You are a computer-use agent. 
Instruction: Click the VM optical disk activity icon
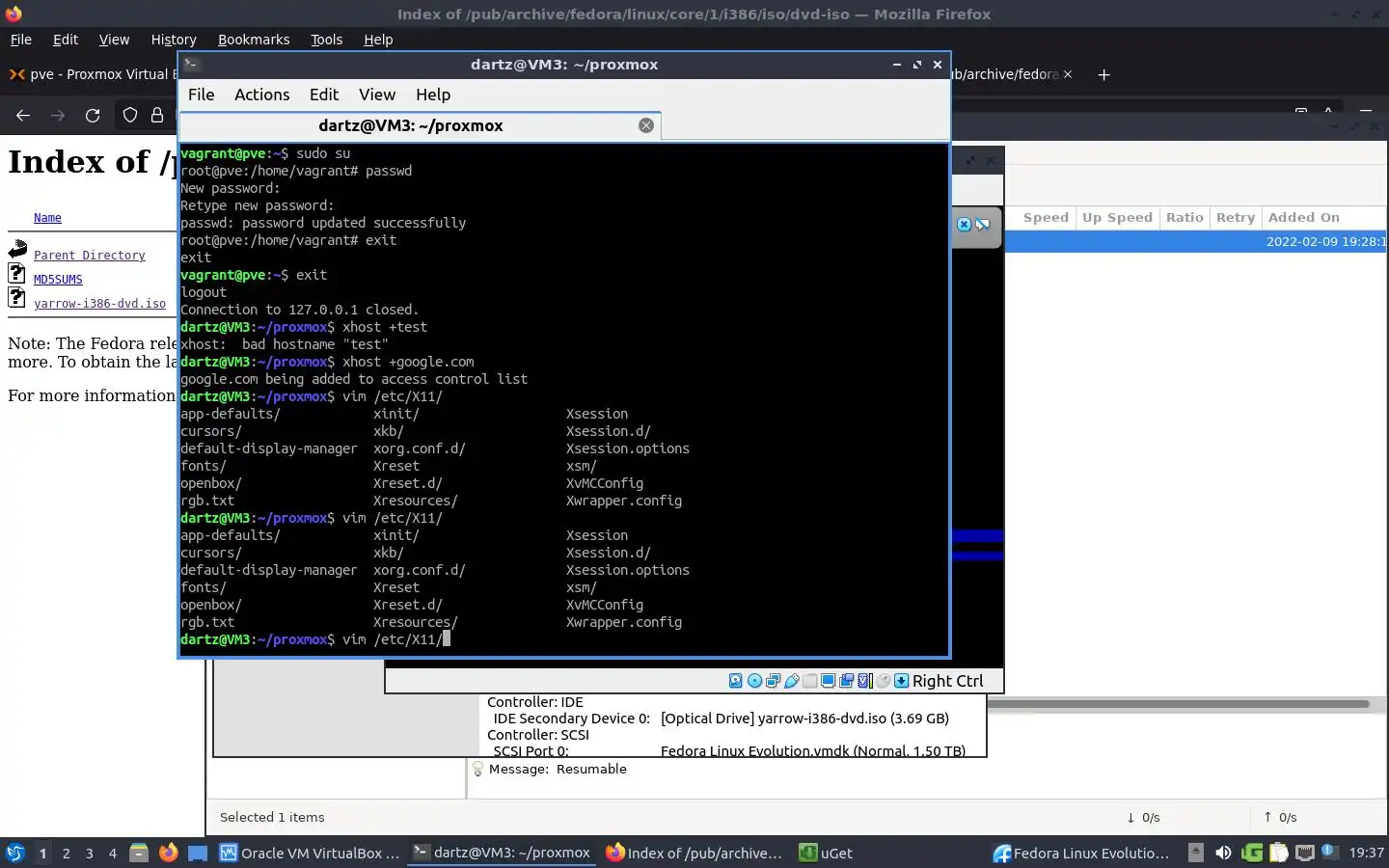(754, 681)
